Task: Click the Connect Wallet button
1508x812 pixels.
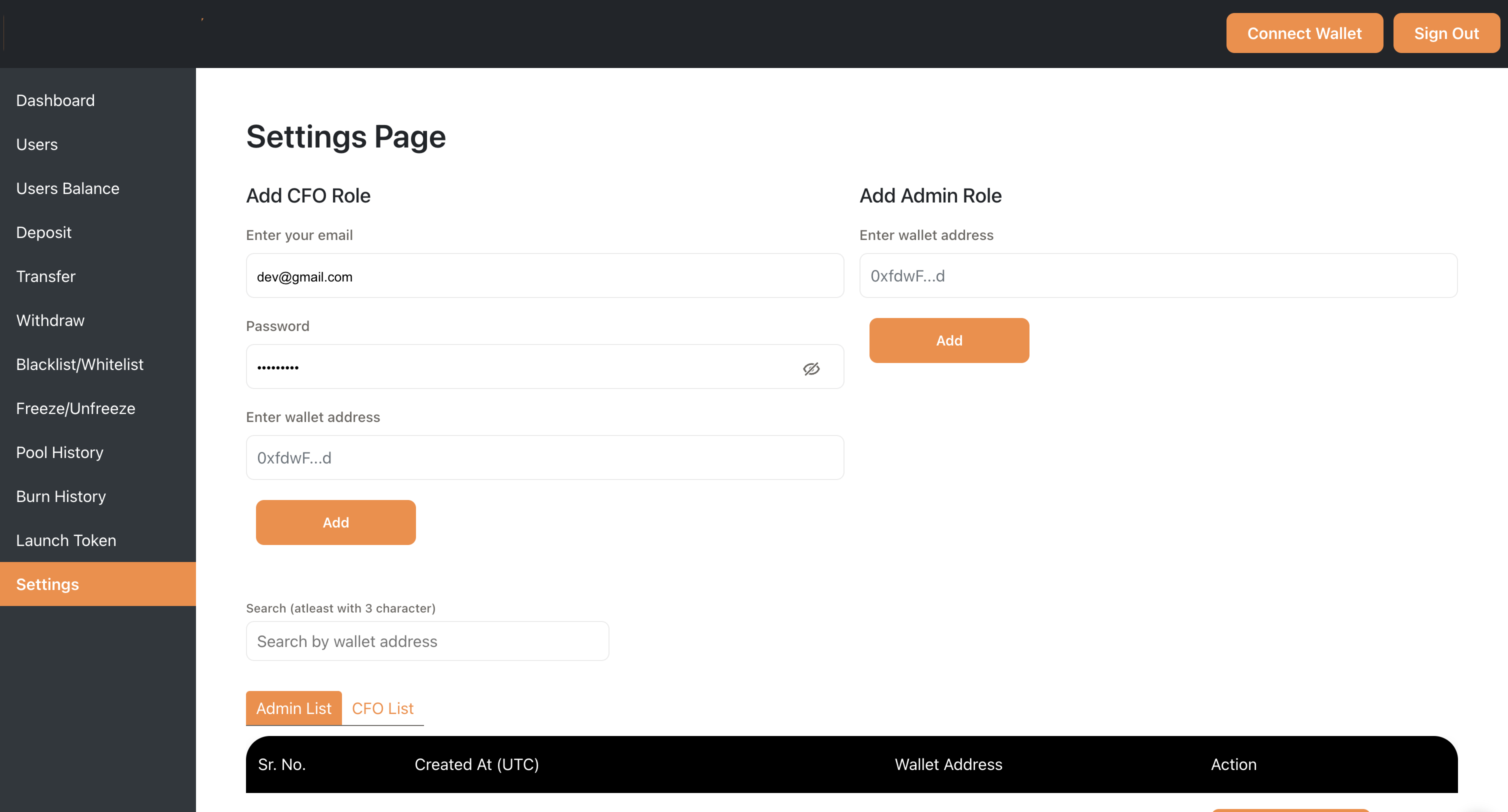Action: click(1304, 33)
